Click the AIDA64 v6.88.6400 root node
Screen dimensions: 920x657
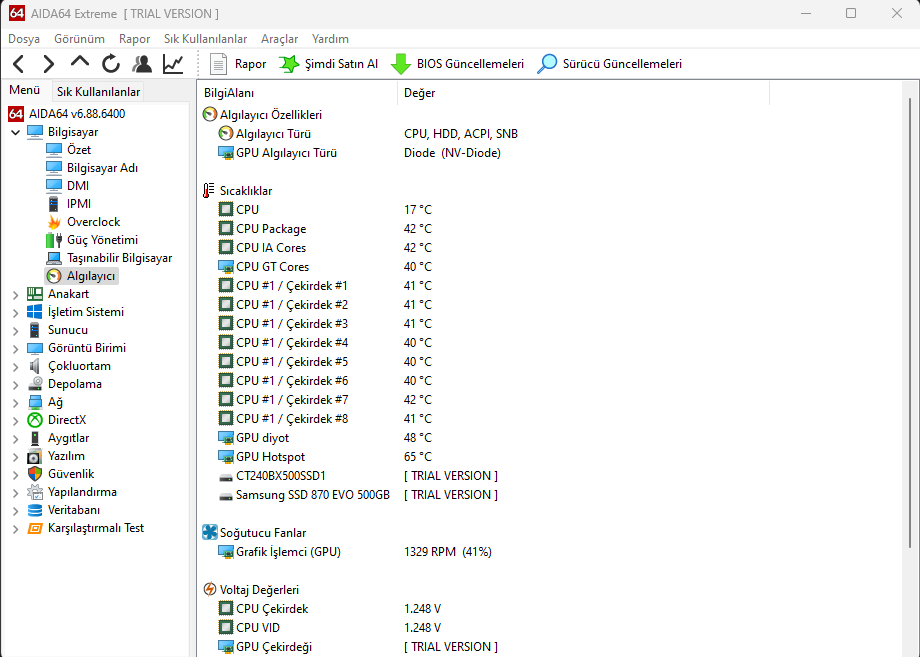67,114
